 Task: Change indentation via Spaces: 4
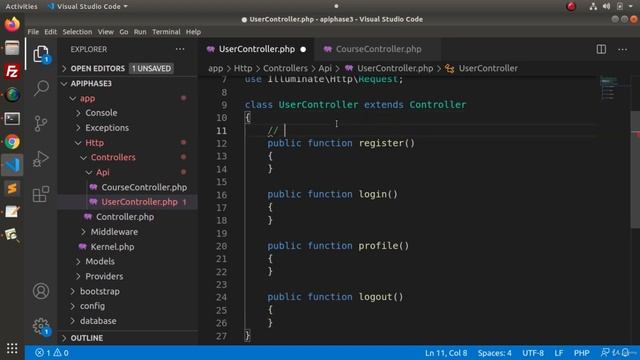pos(494,353)
